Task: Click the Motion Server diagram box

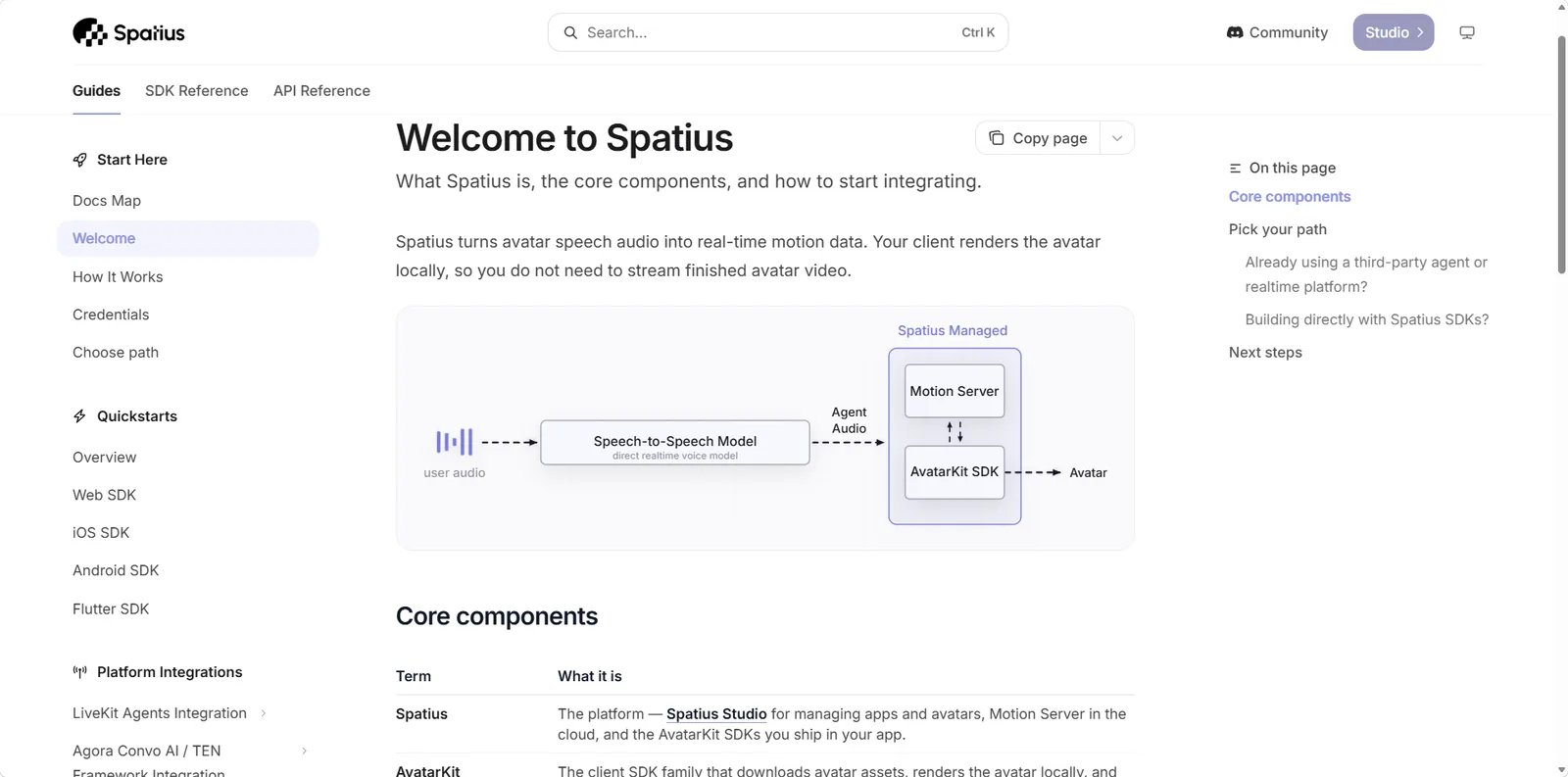Action: click(955, 391)
